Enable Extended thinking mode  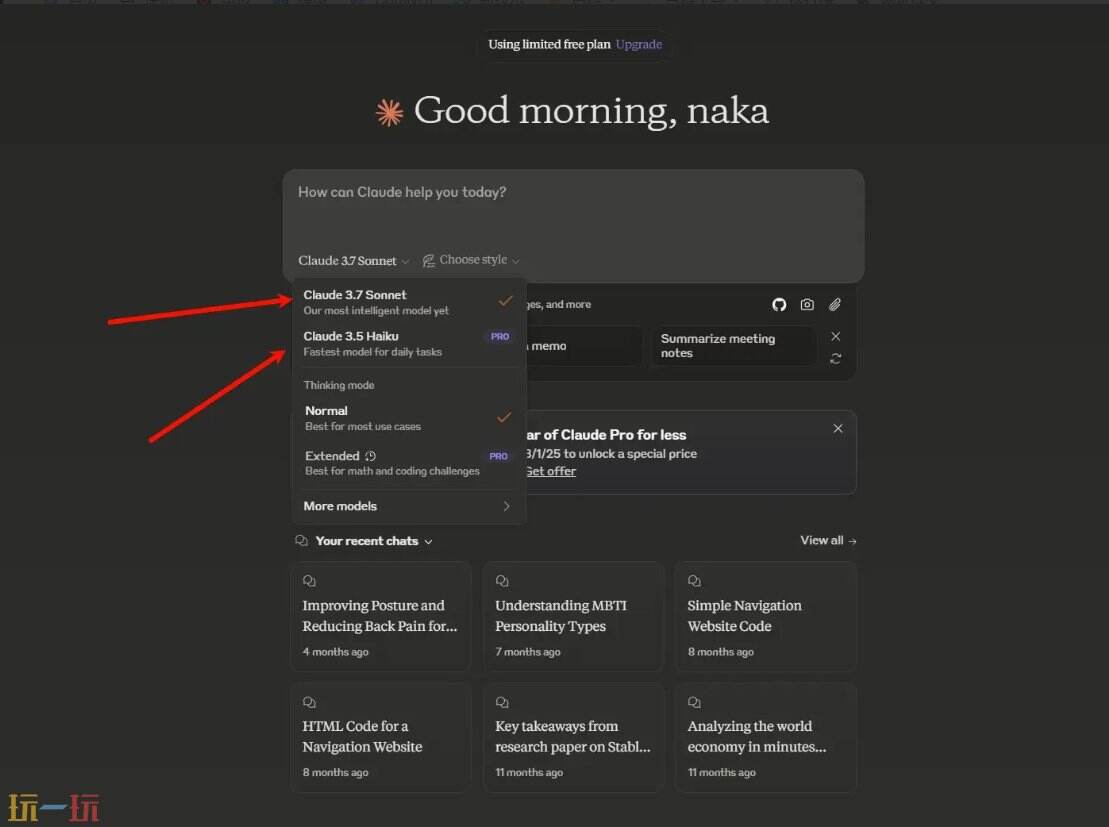tap(408, 463)
